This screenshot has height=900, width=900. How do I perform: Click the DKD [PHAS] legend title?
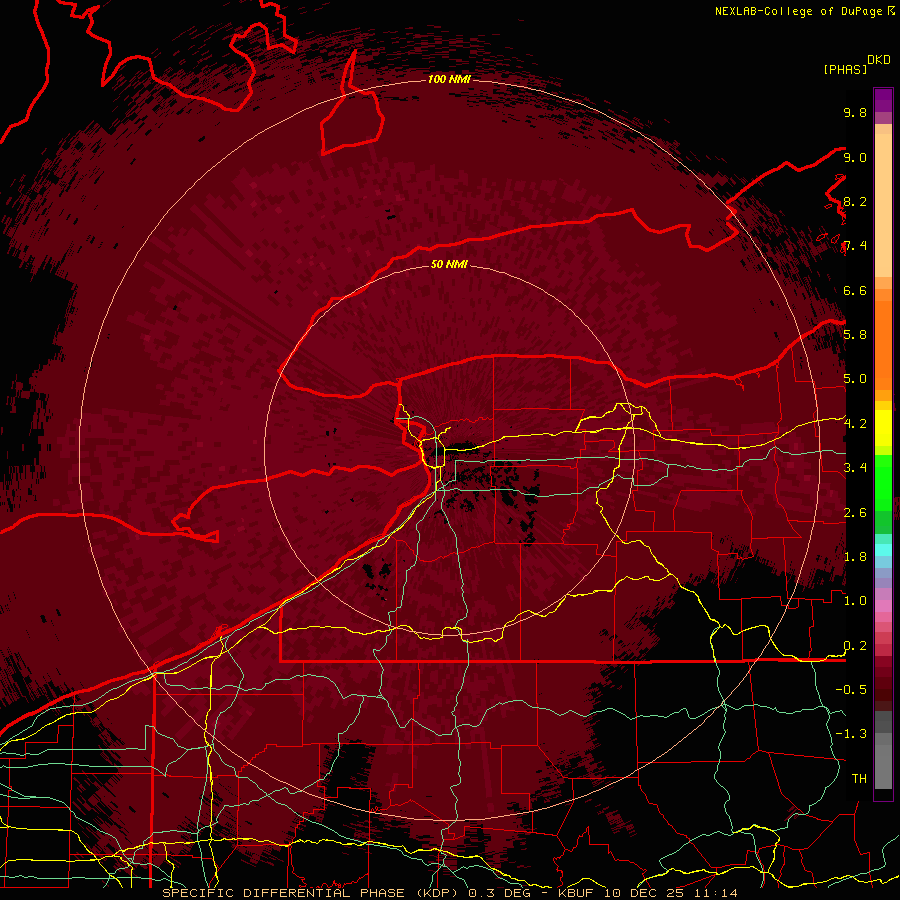click(x=856, y=65)
